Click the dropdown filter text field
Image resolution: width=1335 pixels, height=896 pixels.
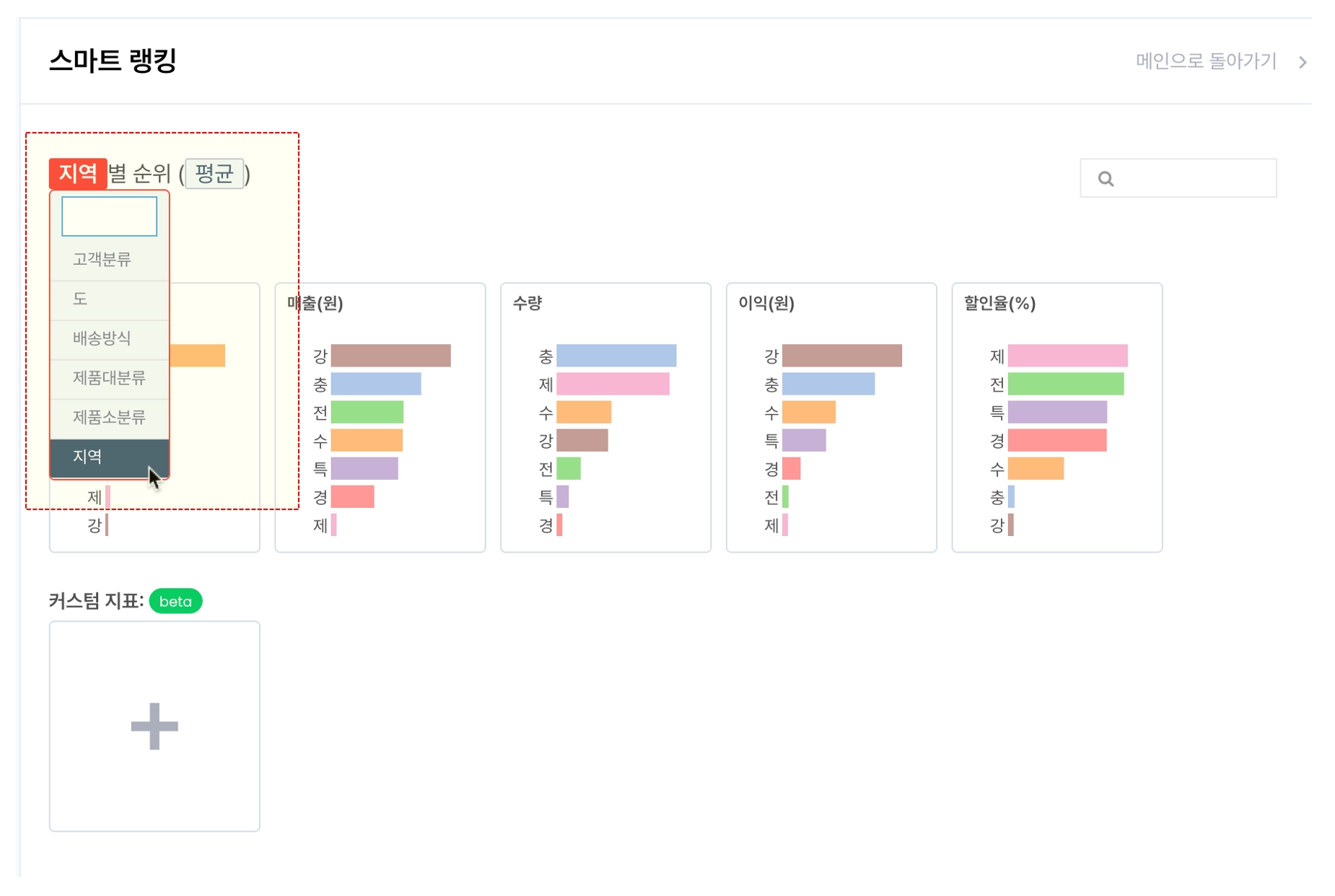(x=109, y=216)
